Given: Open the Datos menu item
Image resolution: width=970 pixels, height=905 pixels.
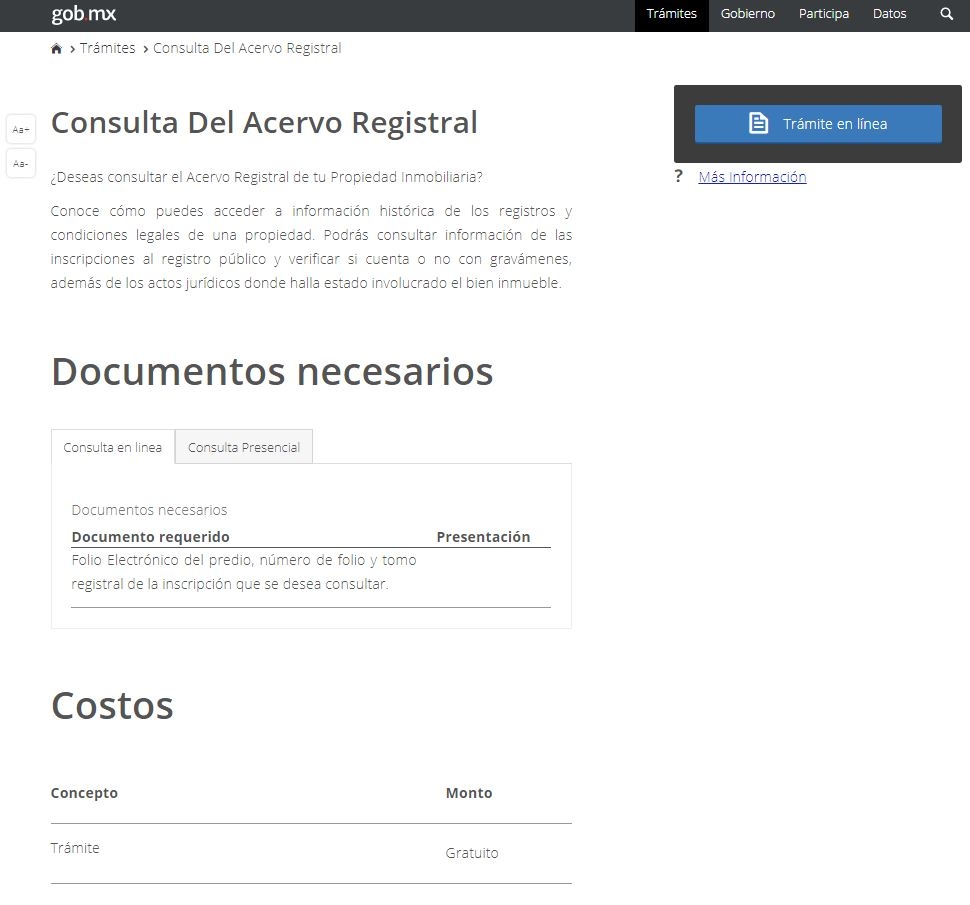Looking at the screenshot, I should pos(889,14).
